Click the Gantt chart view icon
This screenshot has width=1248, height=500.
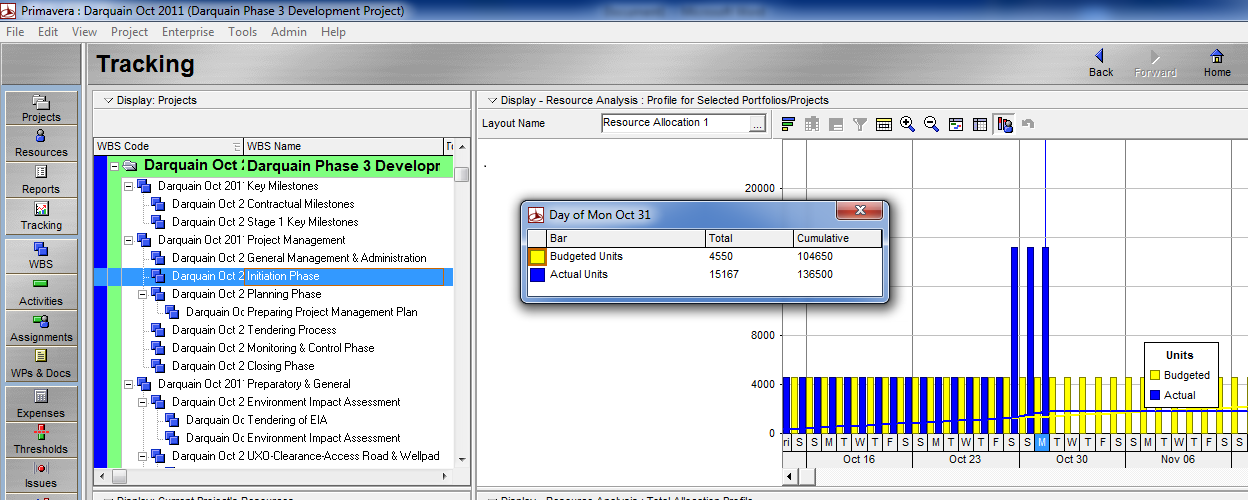point(956,124)
